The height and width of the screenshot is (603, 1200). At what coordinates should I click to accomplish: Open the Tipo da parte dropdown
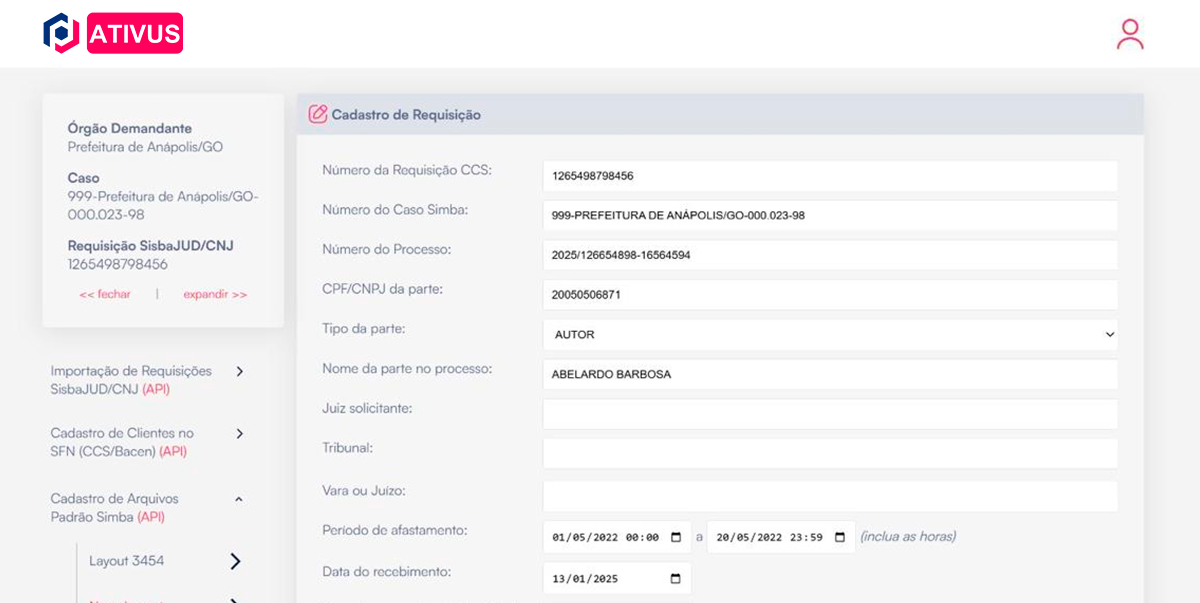click(829, 335)
